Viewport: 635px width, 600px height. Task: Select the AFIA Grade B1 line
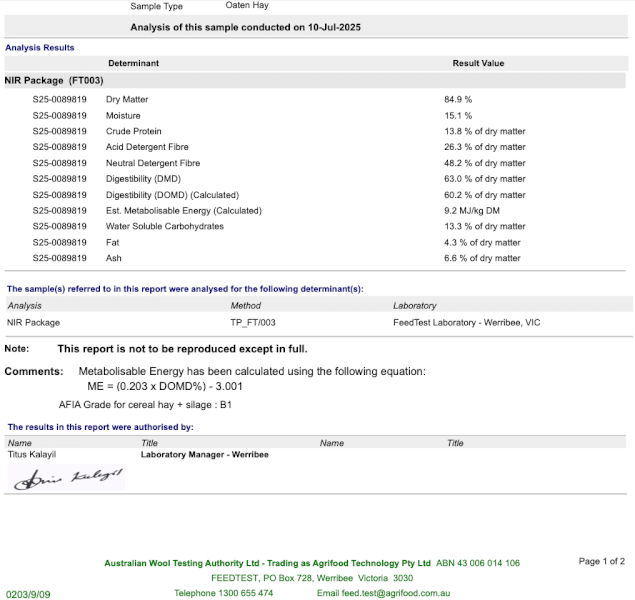[145, 406]
